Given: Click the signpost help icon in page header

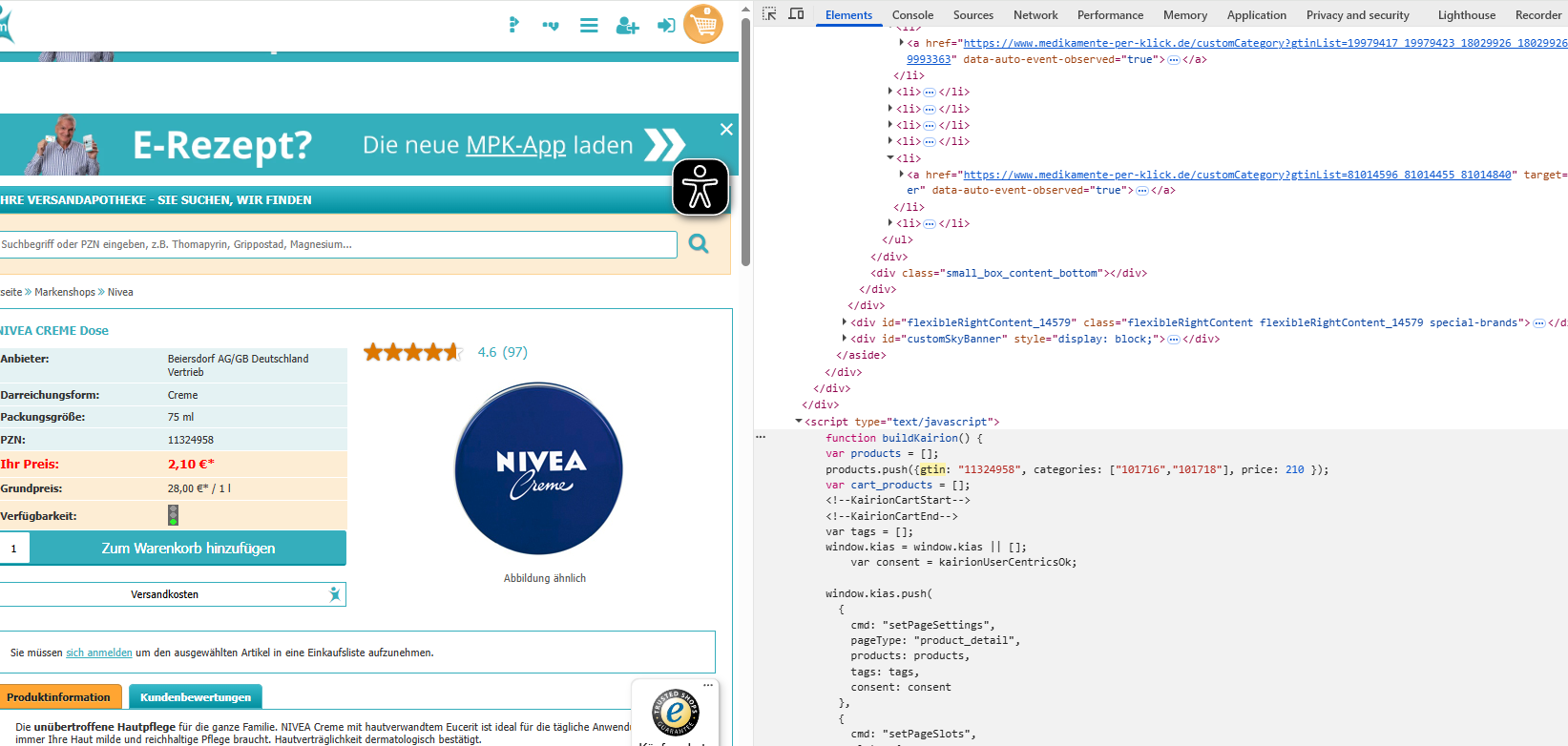Looking at the screenshot, I should [513, 25].
